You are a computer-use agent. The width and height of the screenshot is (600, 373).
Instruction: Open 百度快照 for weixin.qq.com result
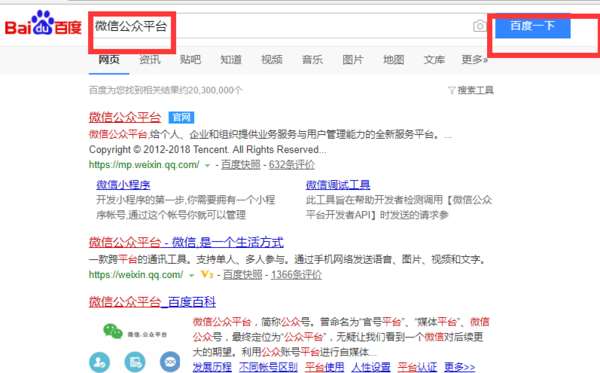tap(243, 275)
